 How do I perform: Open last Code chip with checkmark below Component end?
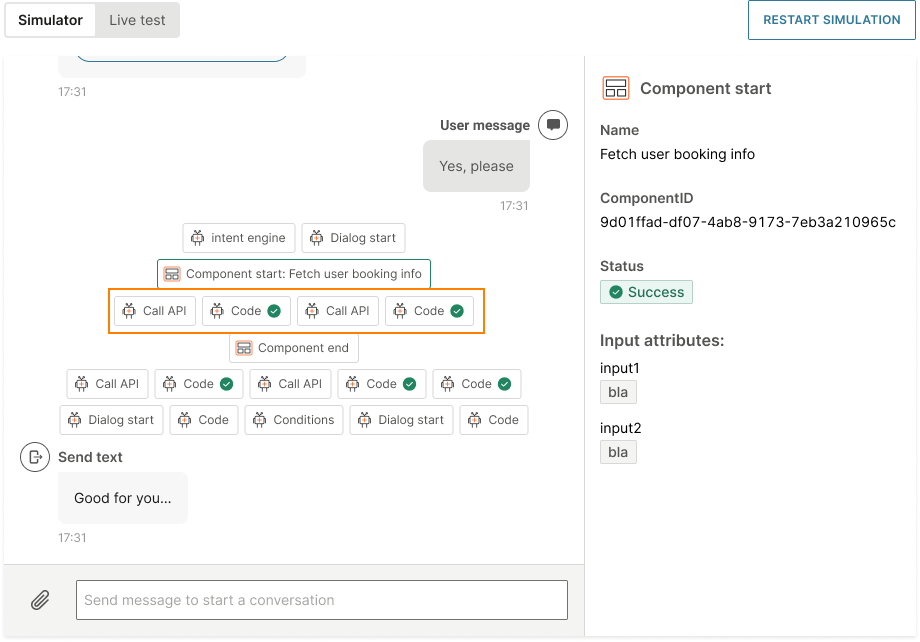[x=477, y=384]
